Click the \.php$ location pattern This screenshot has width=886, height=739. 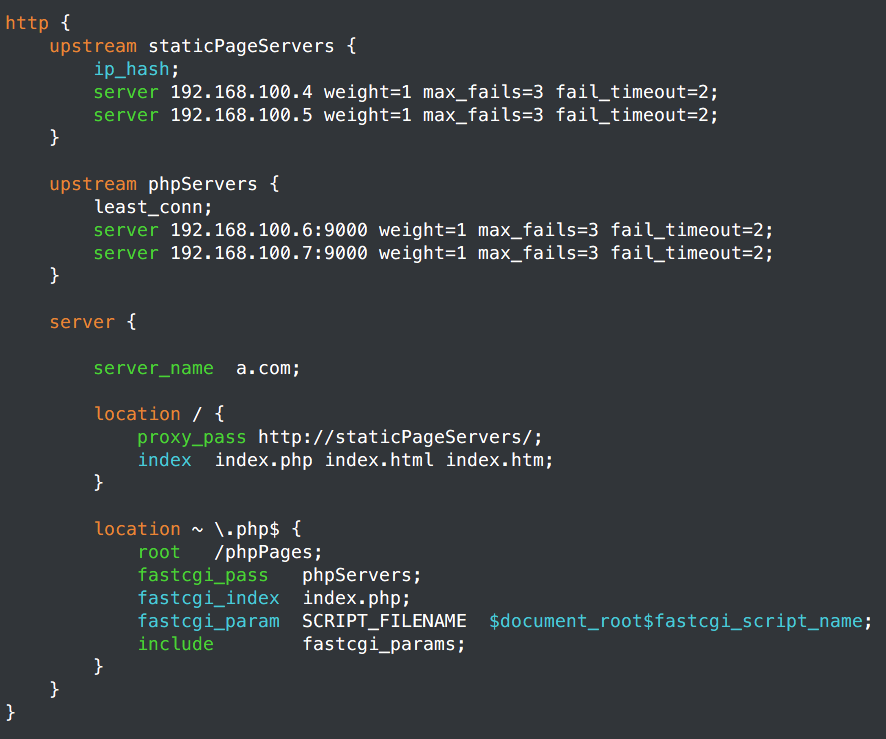click(x=247, y=529)
